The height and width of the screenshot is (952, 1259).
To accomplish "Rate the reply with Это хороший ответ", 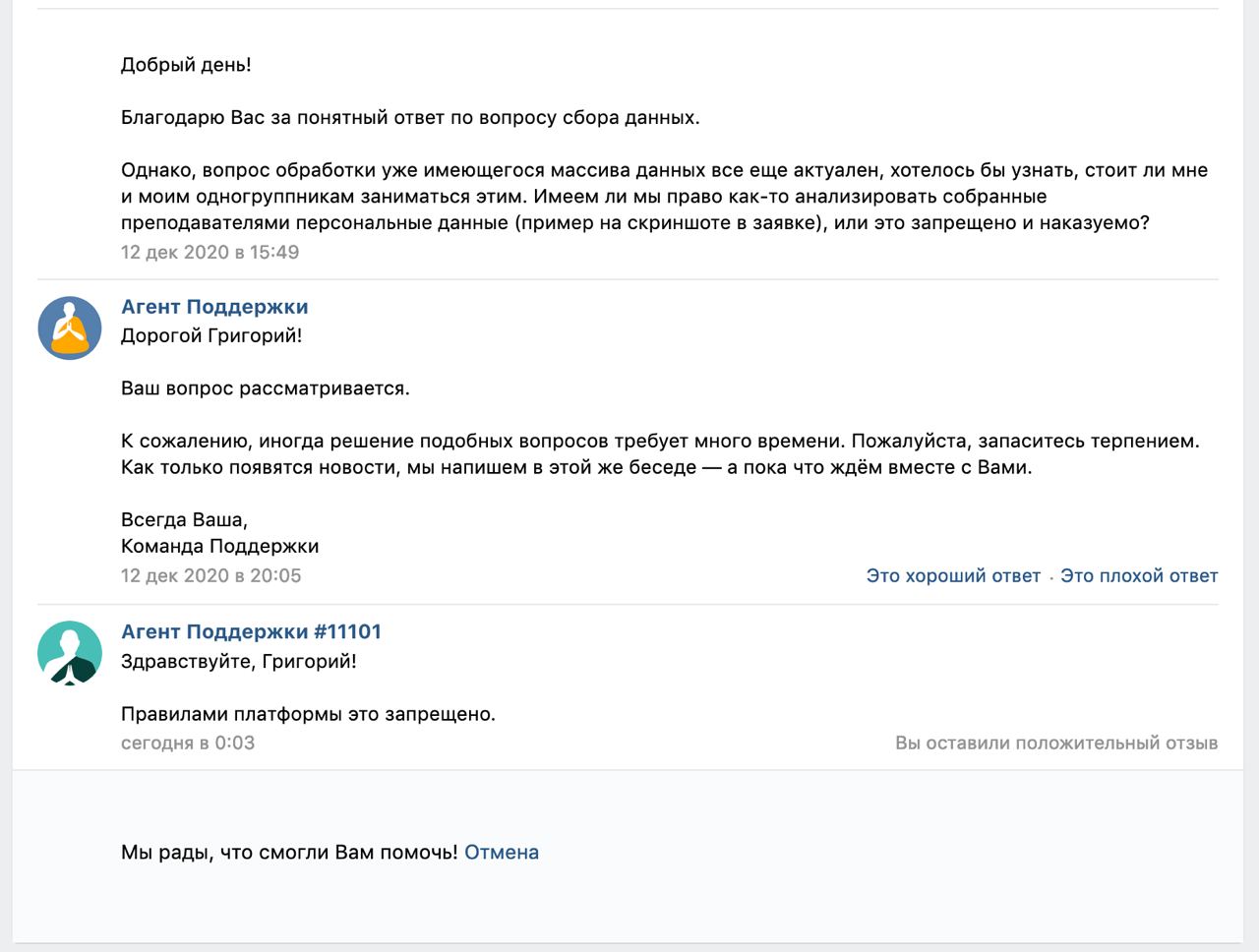I will point(953,576).
